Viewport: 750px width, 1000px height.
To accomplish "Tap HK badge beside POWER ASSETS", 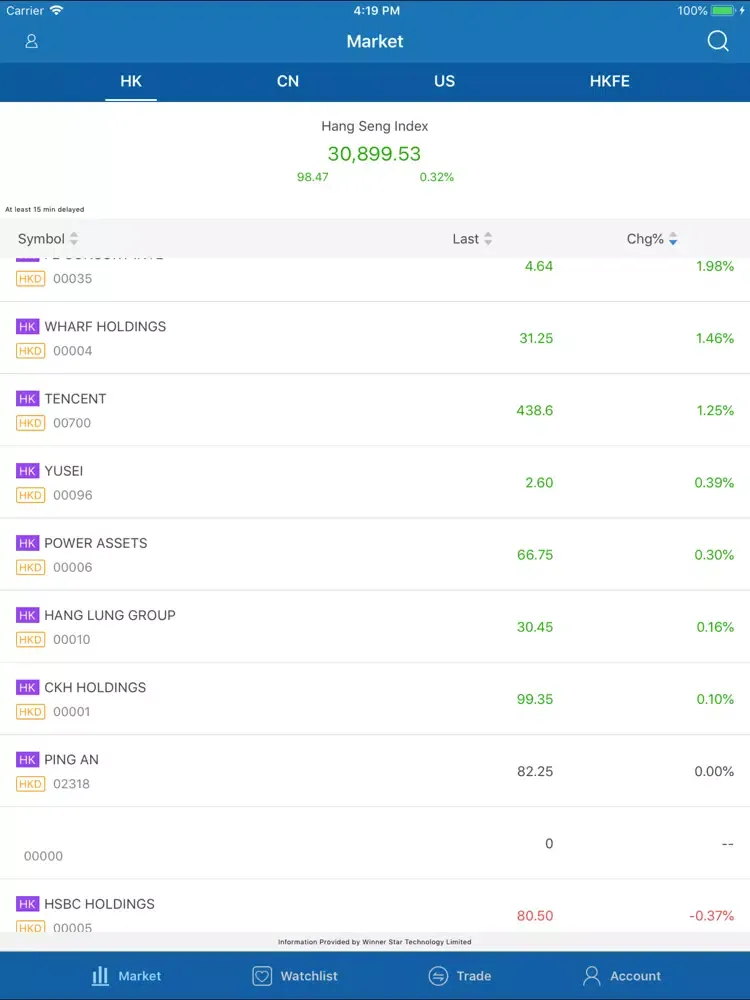I will point(27,543).
